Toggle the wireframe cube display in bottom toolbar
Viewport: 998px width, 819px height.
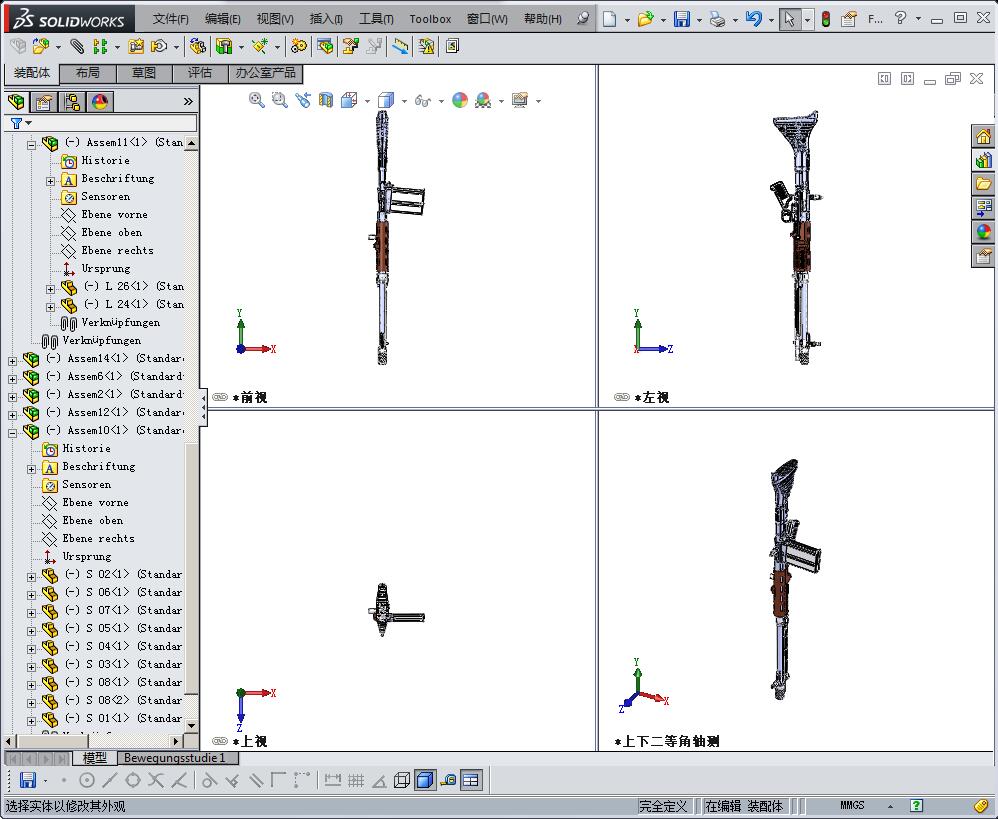point(402,780)
